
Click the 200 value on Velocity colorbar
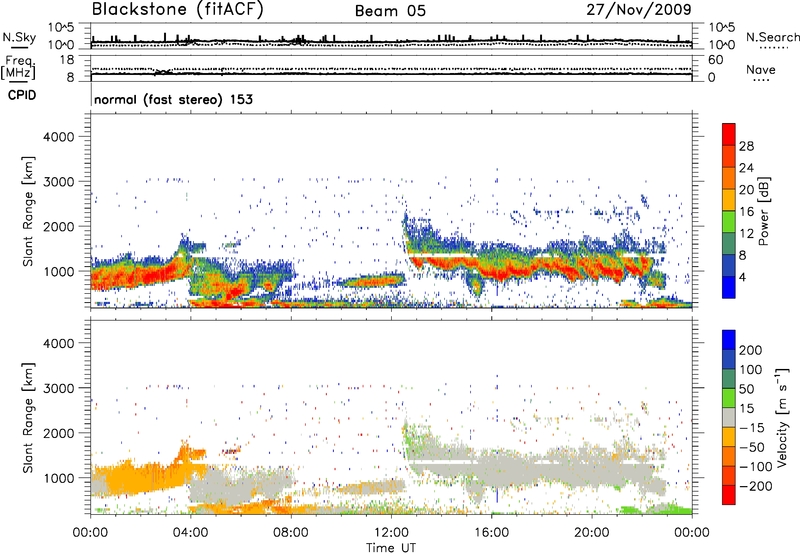[x=751, y=350]
